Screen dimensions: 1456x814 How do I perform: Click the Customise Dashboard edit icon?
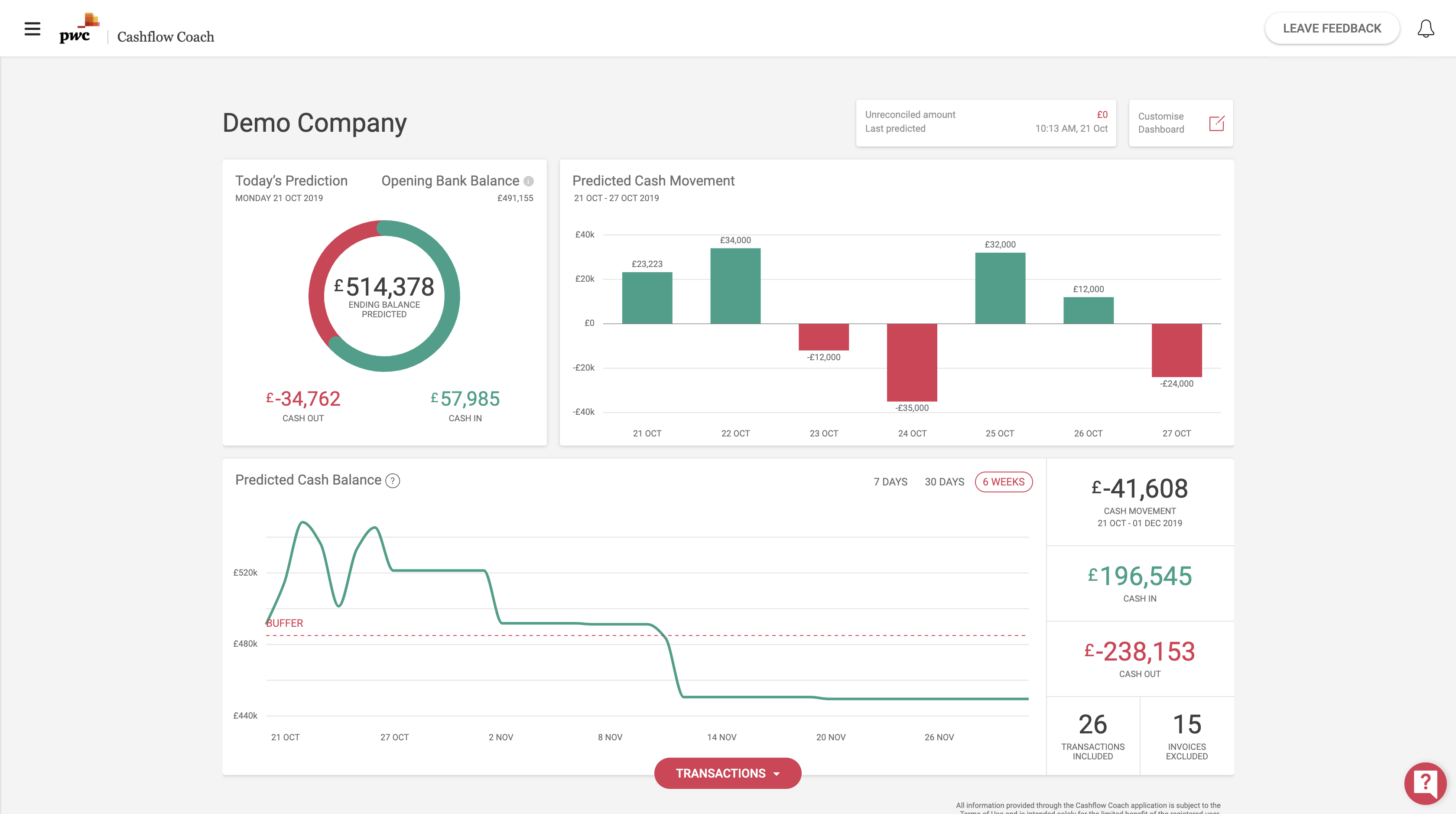1216,123
